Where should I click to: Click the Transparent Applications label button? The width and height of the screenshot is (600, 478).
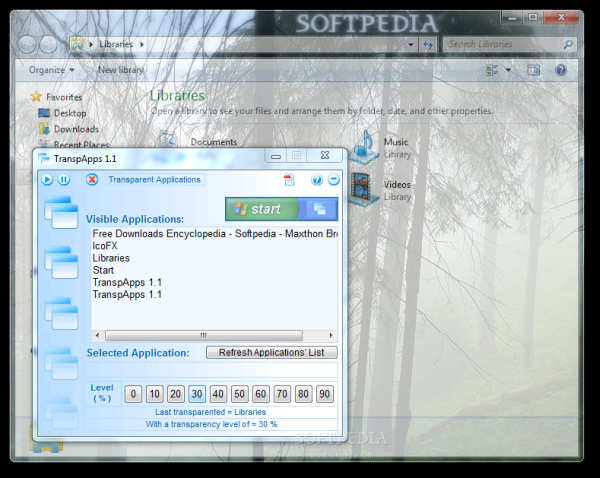pos(155,179)
